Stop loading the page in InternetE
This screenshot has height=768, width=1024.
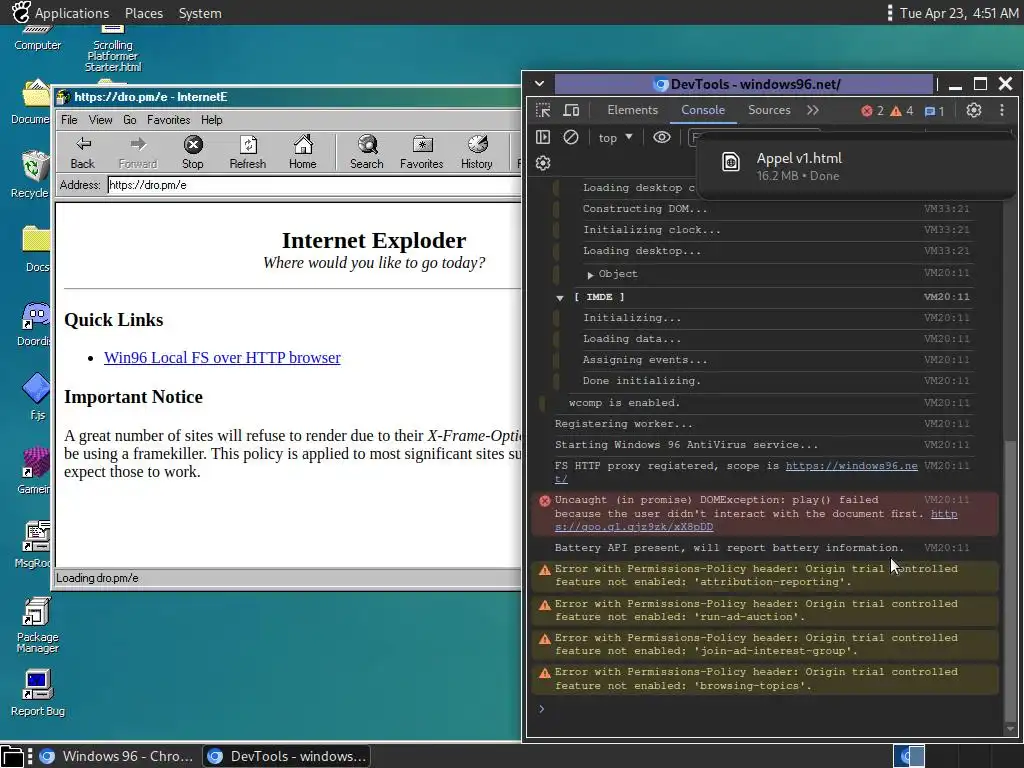[193, 152]
